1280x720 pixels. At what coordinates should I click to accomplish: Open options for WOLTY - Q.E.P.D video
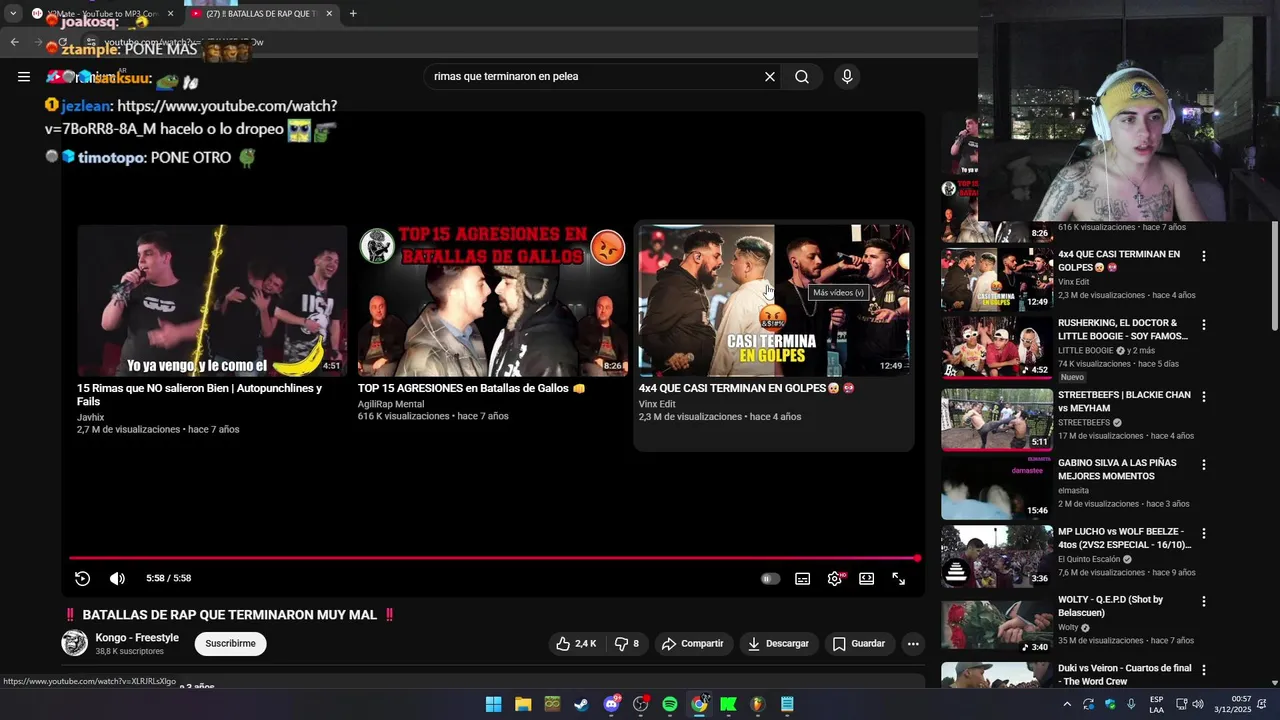click(x=1204, y=602)
